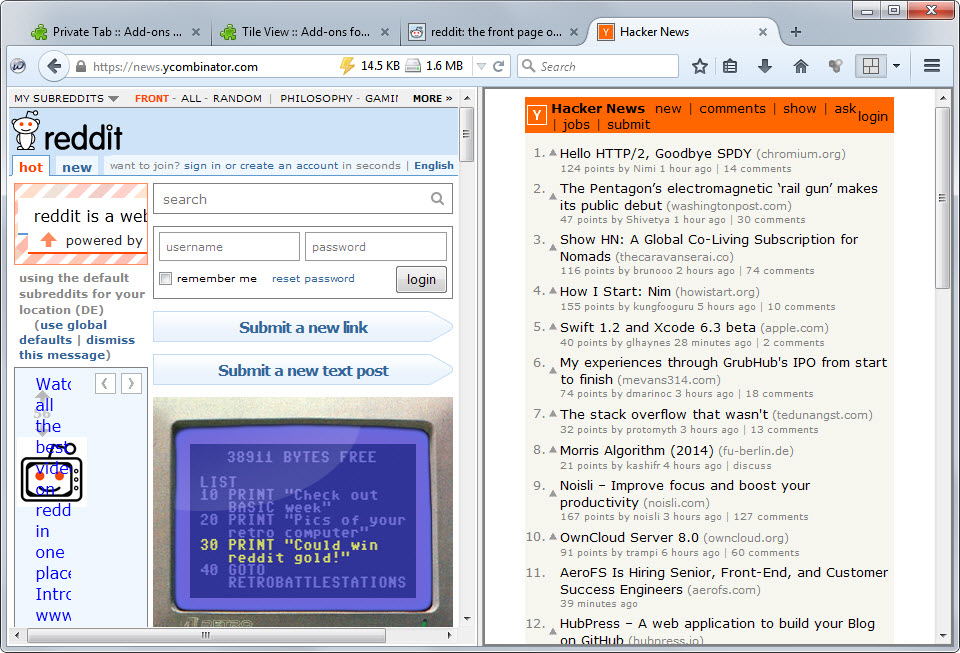Upvote 'Morris Algorithm (2014)' story
This screenshot has width=960, height=653.
click(552, 450)
